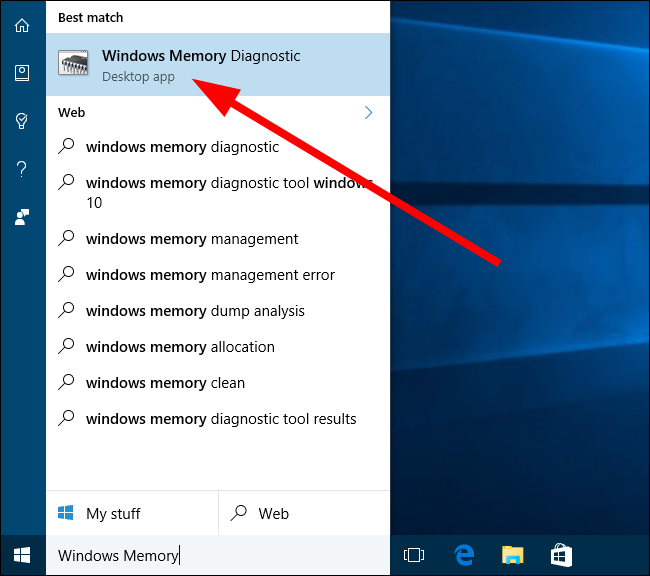Launch Microsoft Edge from the taskbar
Screen dimensions: 650x576
tap(464, 555)
